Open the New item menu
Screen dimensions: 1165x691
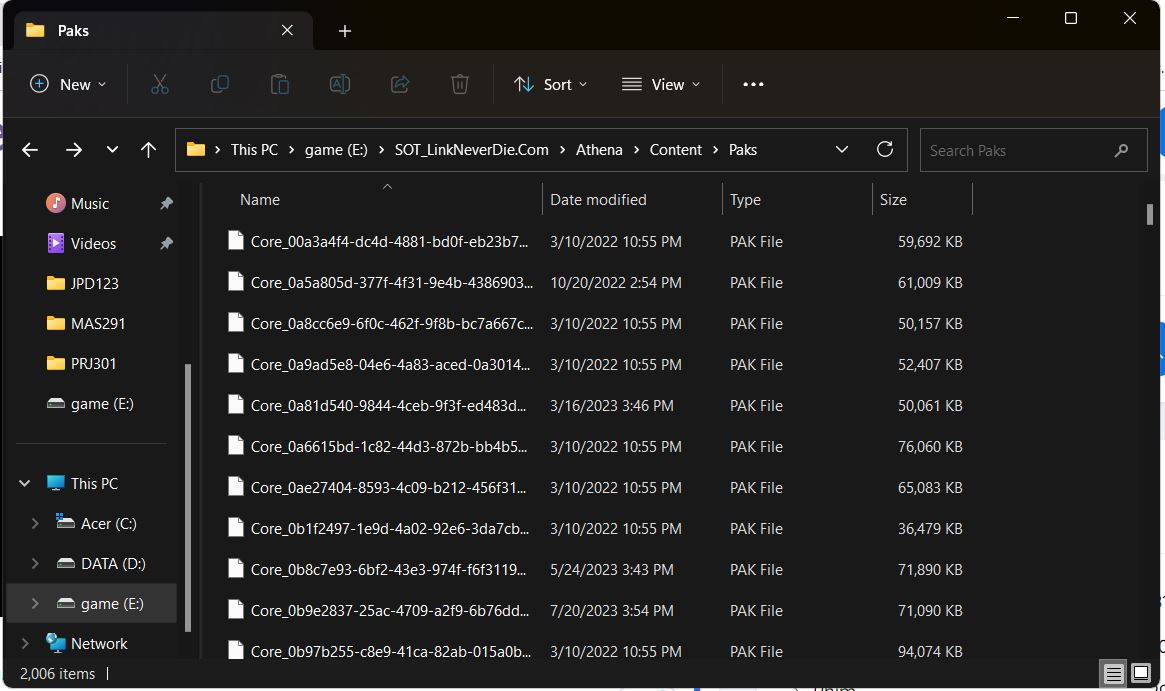[67, 84]
